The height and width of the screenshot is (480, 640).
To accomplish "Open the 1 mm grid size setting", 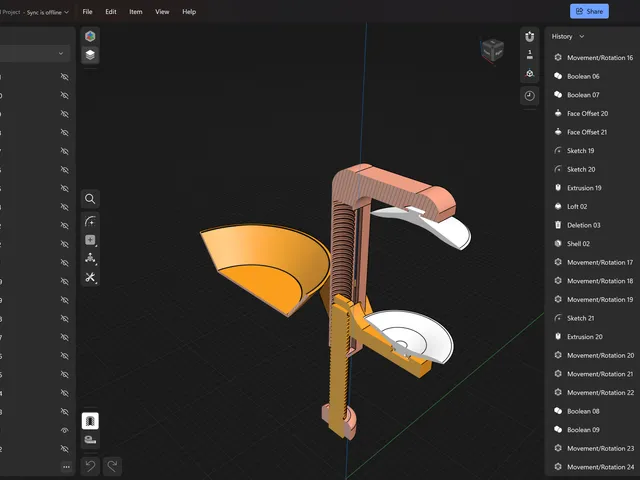I will [529, 55].
